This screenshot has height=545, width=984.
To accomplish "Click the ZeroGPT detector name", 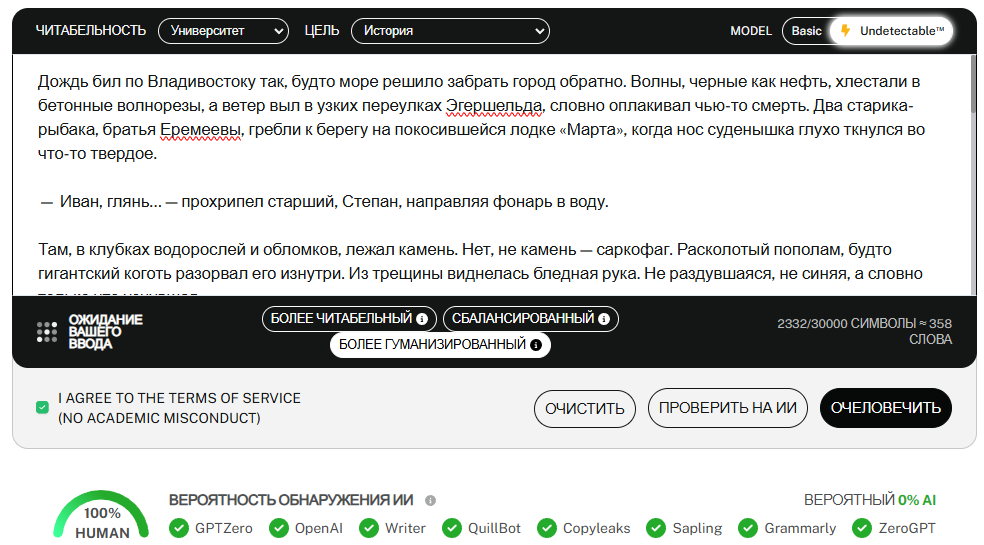I will tap(907, 529).
